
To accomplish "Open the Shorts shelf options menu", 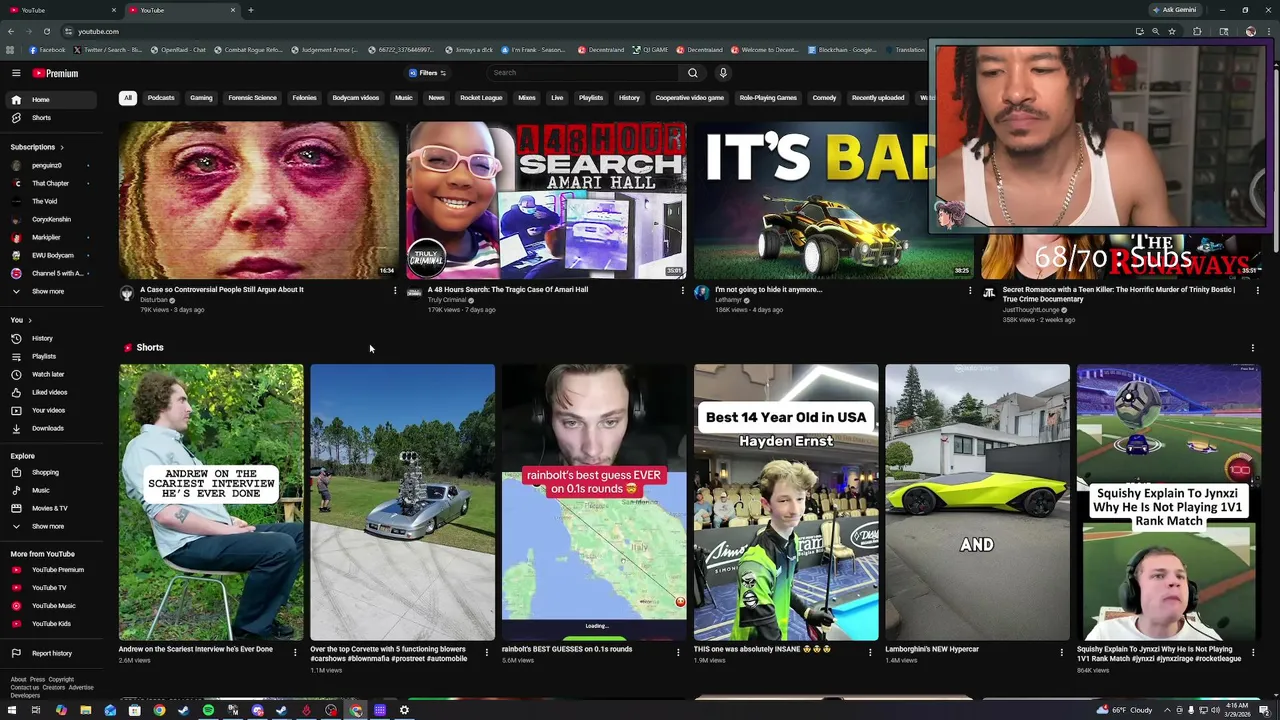I will [1252, 348].
